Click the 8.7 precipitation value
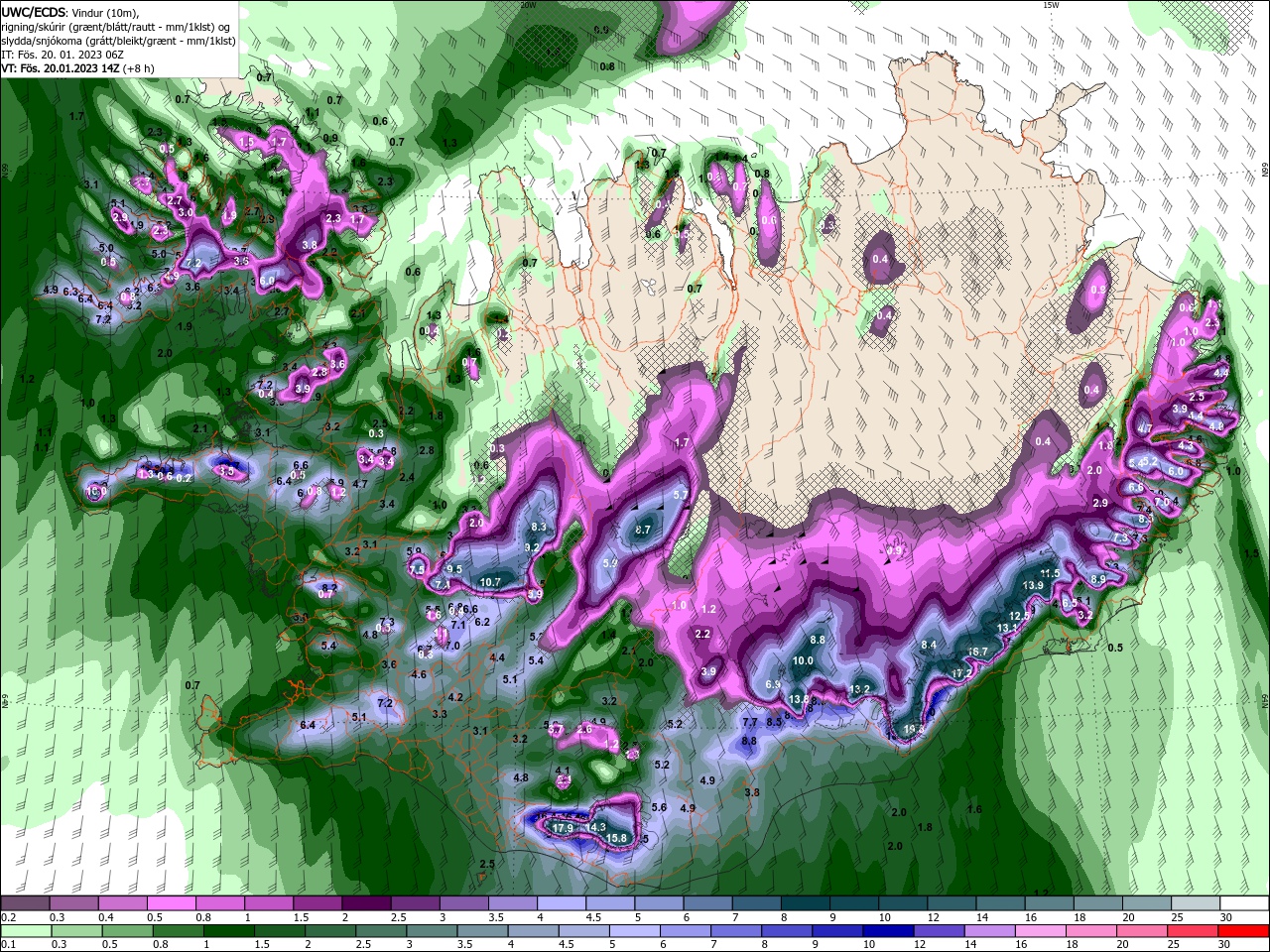The image size is (1270, 952). pos(643,531)
